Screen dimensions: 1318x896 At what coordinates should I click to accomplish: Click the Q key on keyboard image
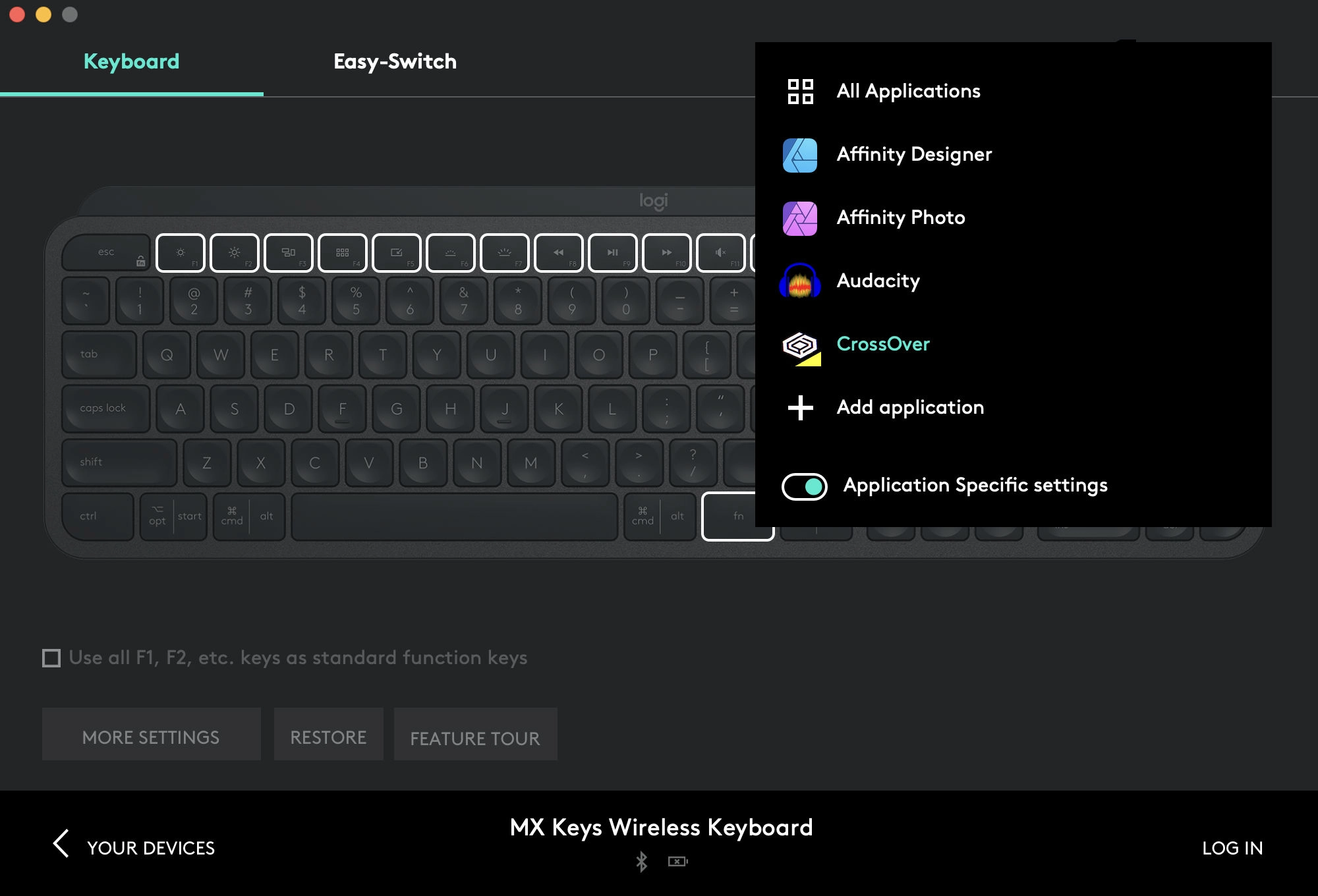(x=167, y=354)
